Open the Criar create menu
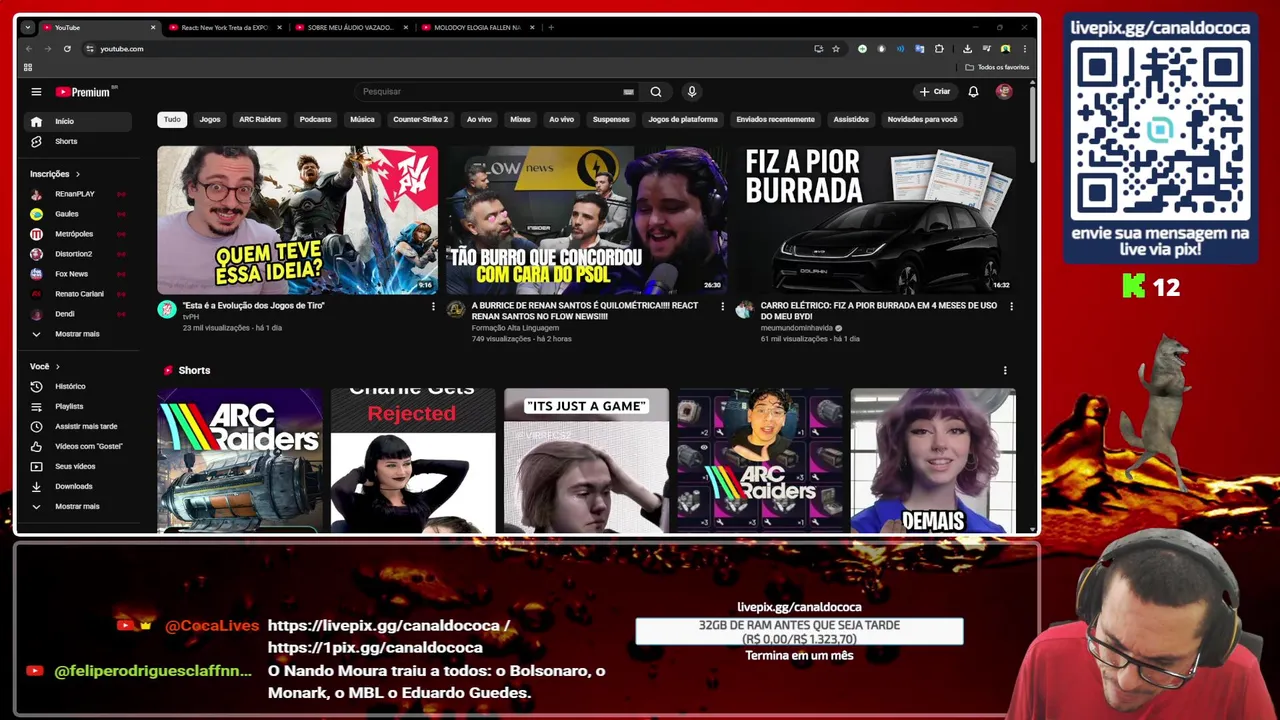 click(x=935, y=92)
